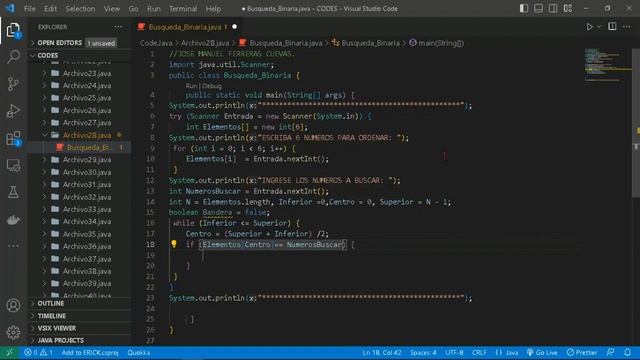Image resolution: width=640 pixels, height=360 pixels.
Task: Show code actions lightbulb on line 18
Action: 173,244
